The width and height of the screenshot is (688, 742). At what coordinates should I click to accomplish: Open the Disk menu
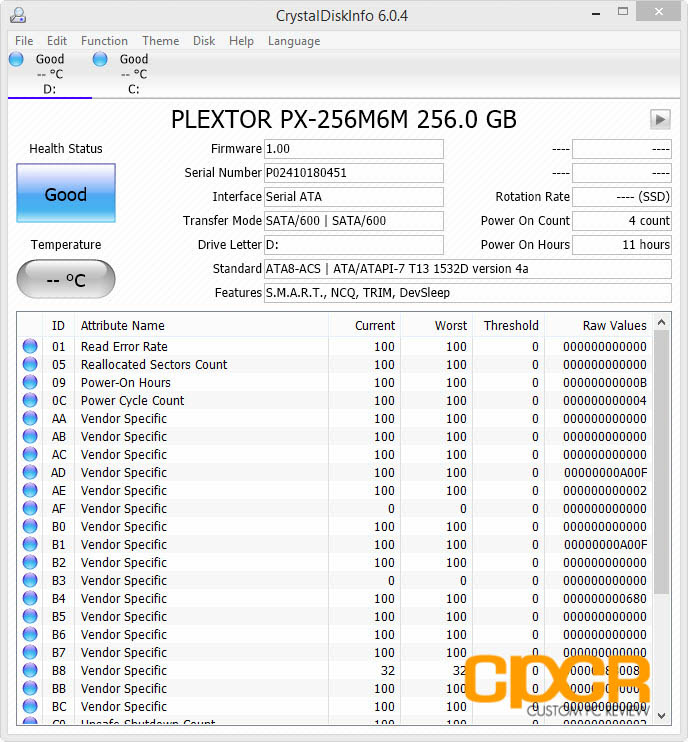[204, 41]
